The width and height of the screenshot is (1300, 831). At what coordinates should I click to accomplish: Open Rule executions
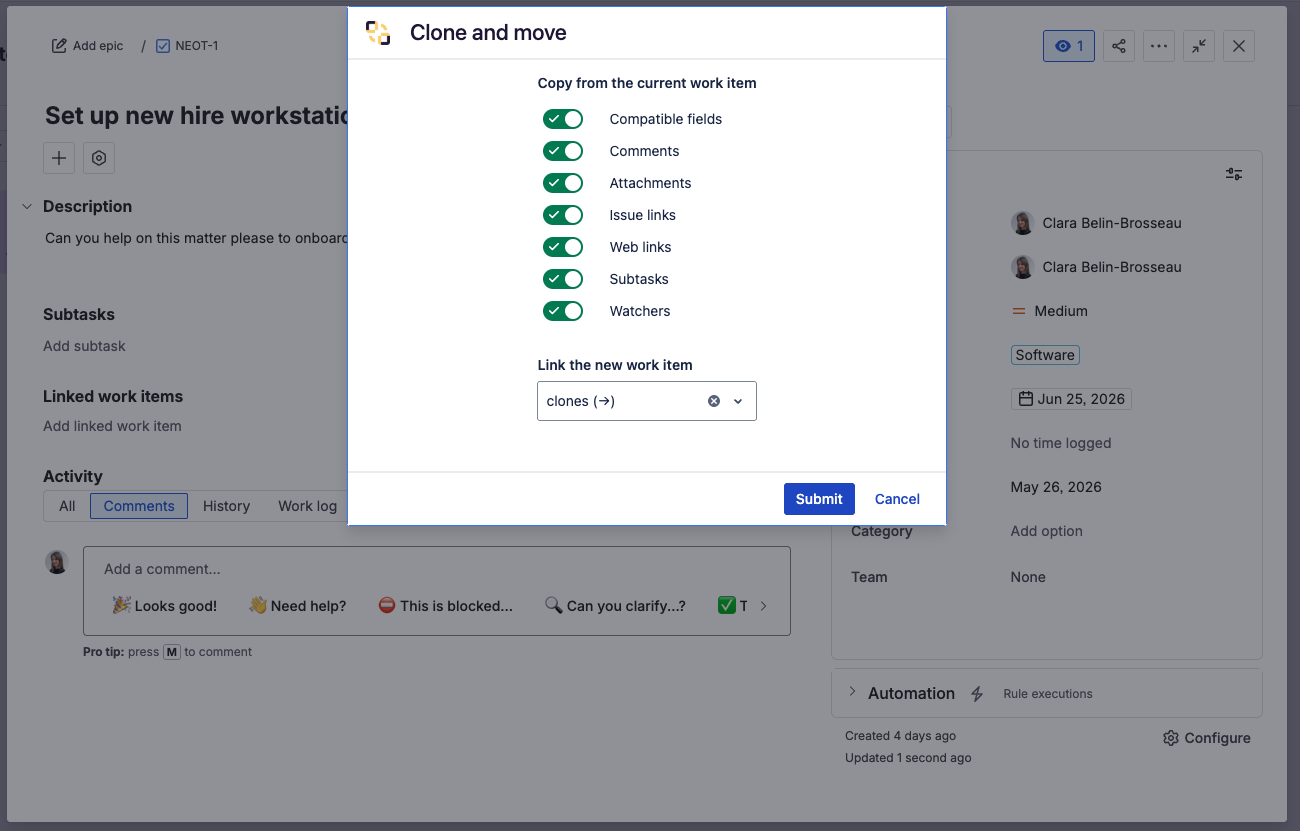pos(1047,693)
